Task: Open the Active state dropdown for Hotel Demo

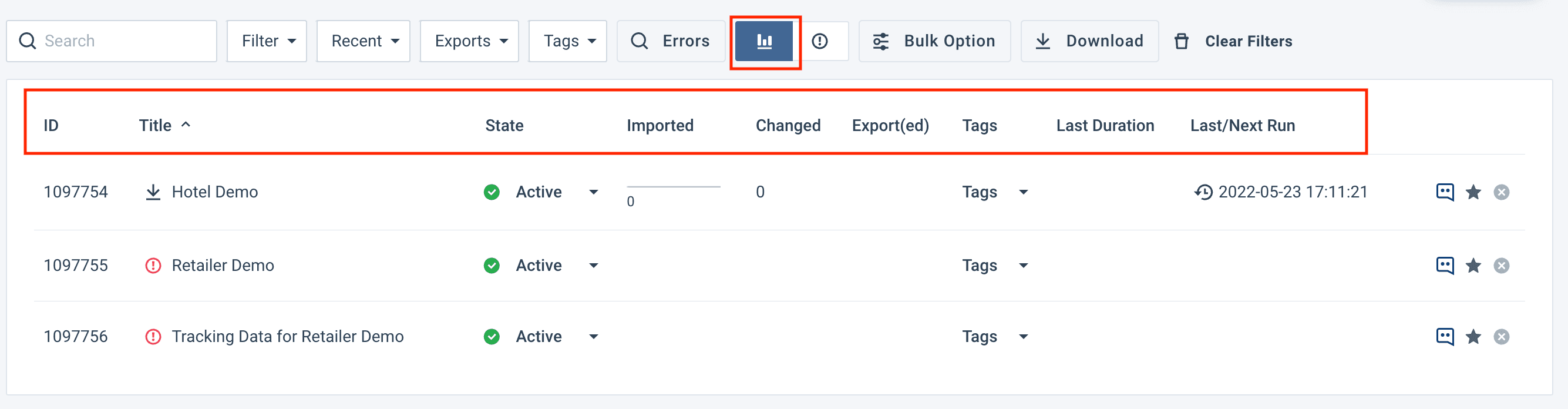Action: [594, 193]
